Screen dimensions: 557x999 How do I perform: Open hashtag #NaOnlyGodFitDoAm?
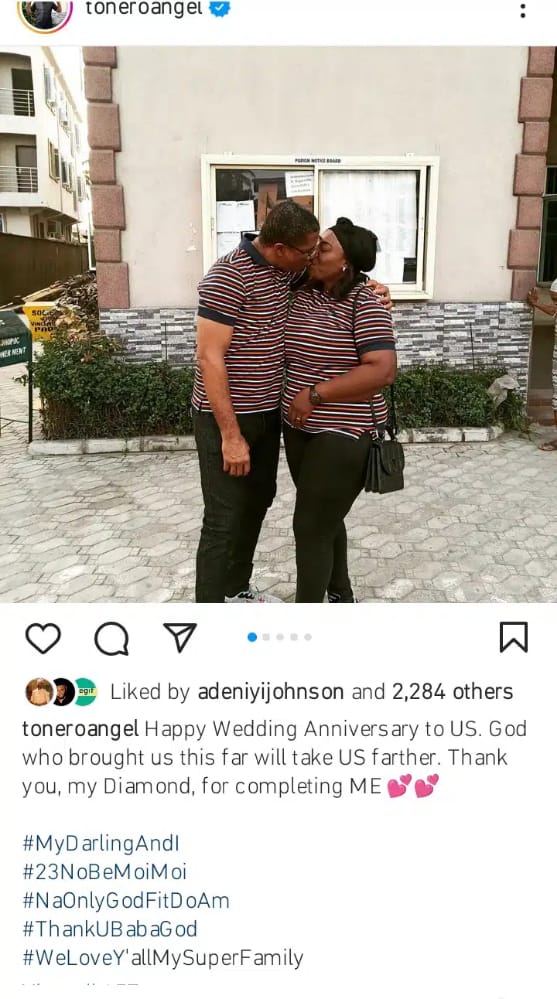[x=126, y=901]
